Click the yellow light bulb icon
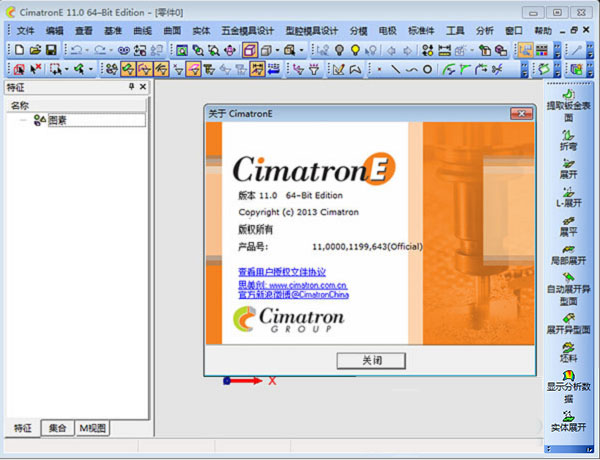This screenshot has height=460, width=600. pos(355,50)
